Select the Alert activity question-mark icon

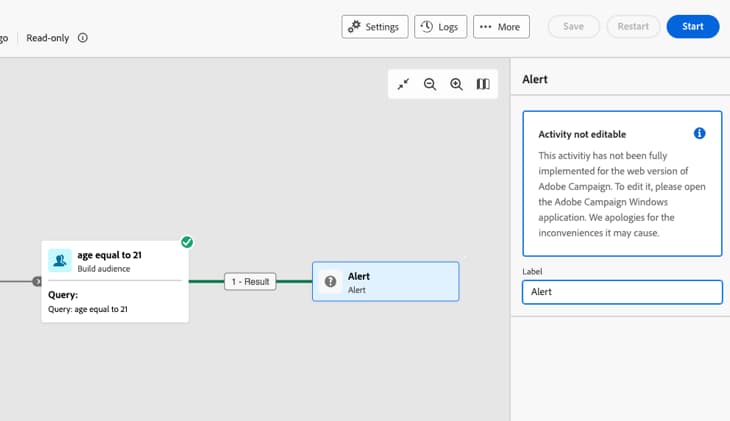click(x=330, y=281)
